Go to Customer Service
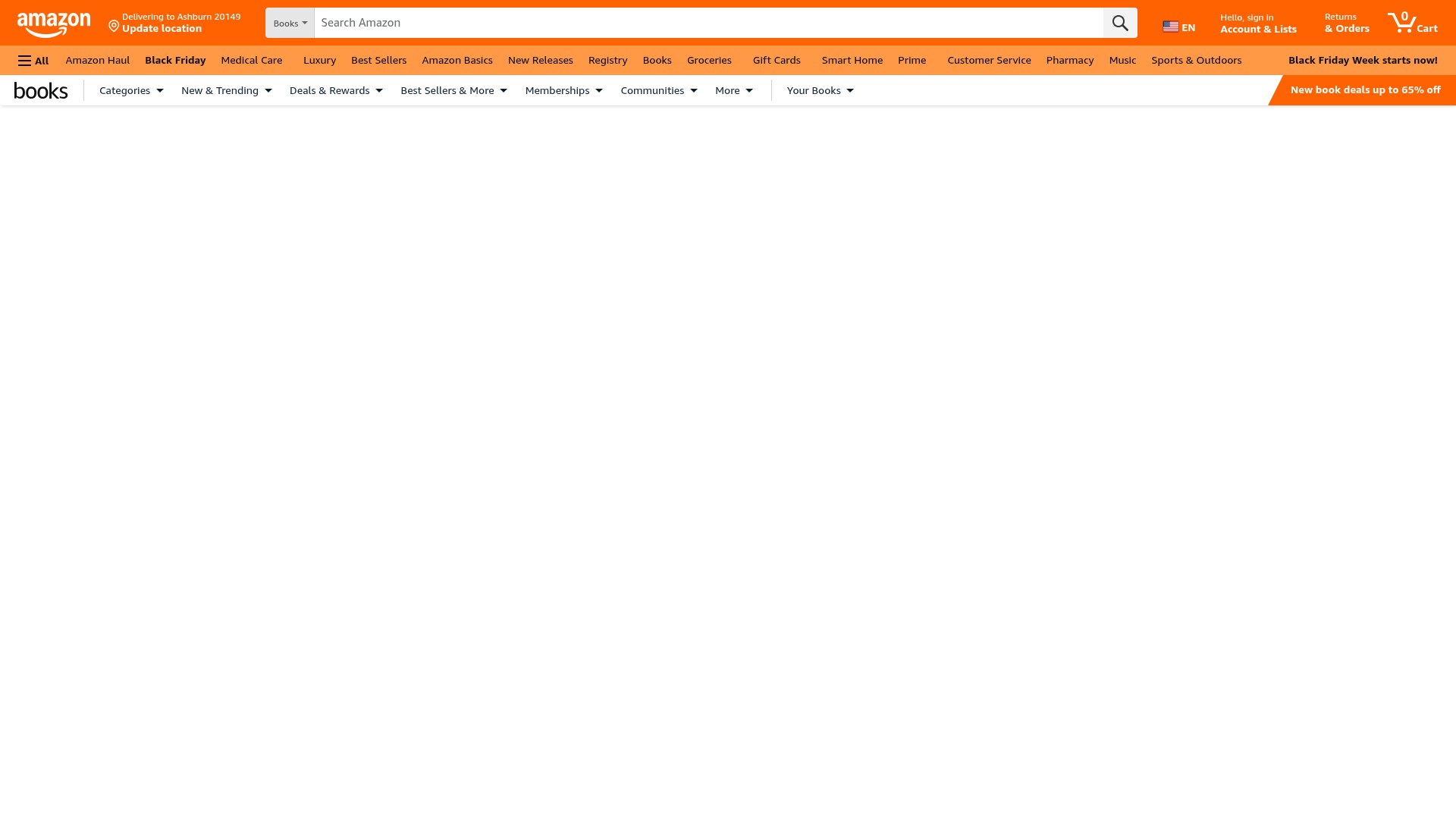1456x819 pixels. [989, 60]
